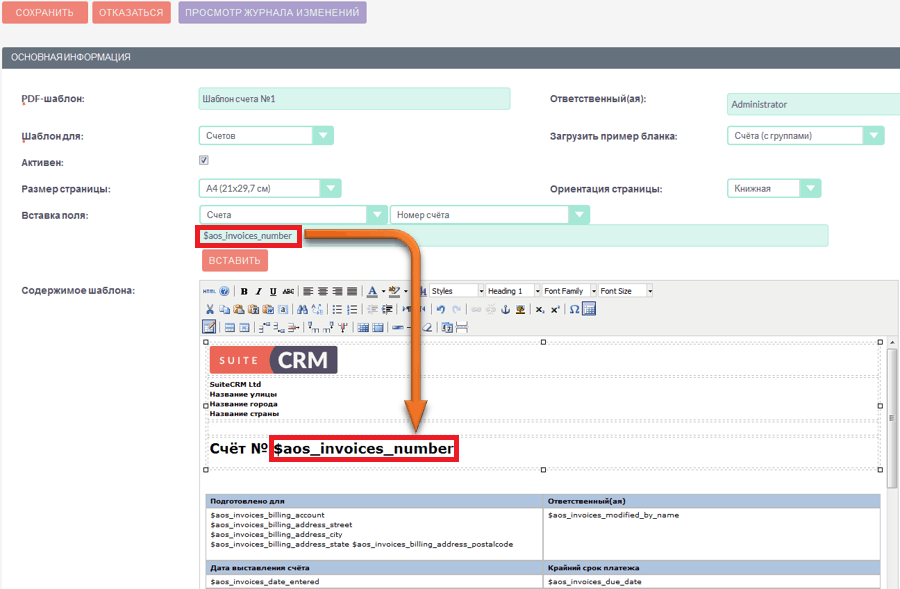Click the underline formatting icon

pos(272,291)
